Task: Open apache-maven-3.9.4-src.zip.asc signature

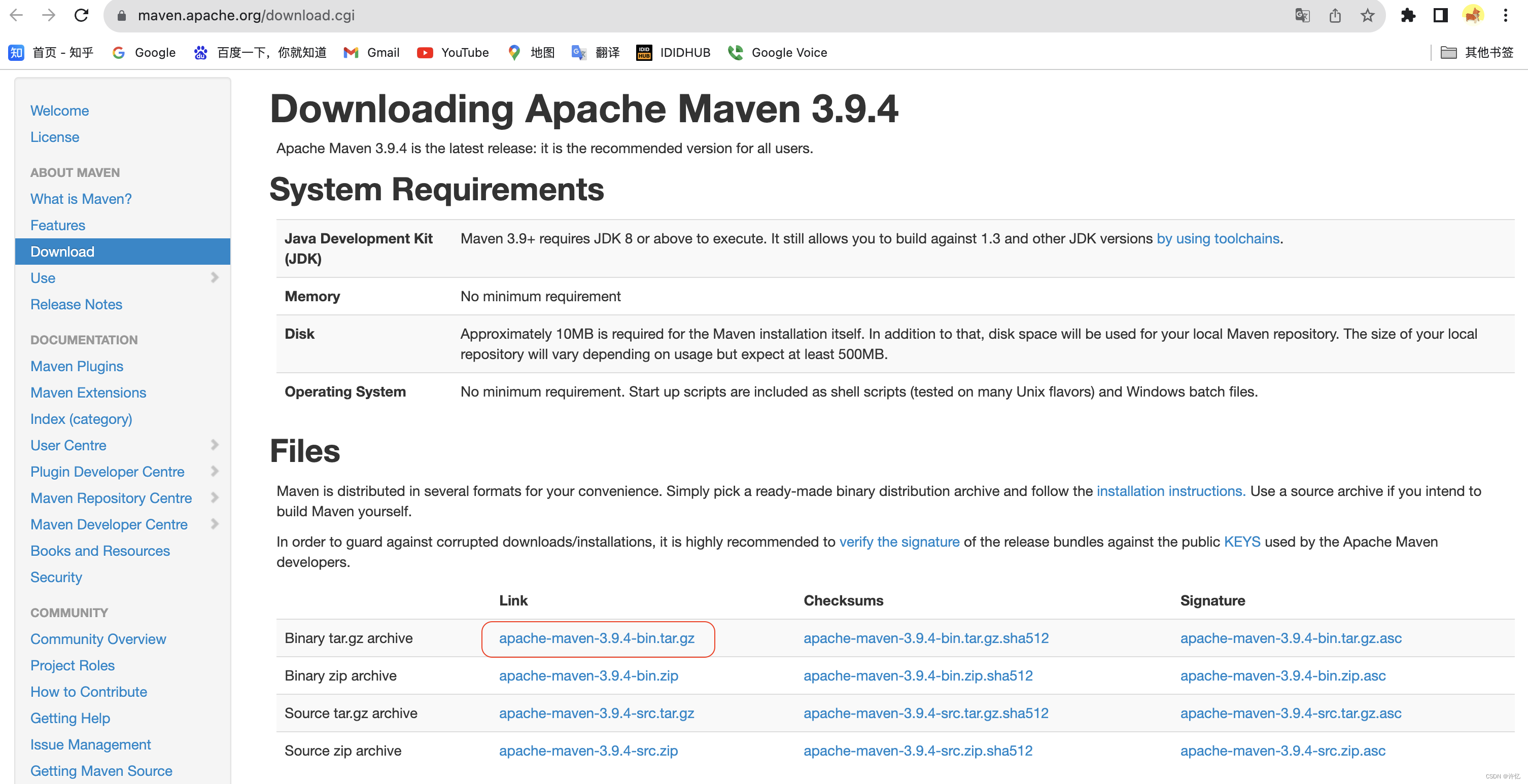Action: (x=1282, y=751)
